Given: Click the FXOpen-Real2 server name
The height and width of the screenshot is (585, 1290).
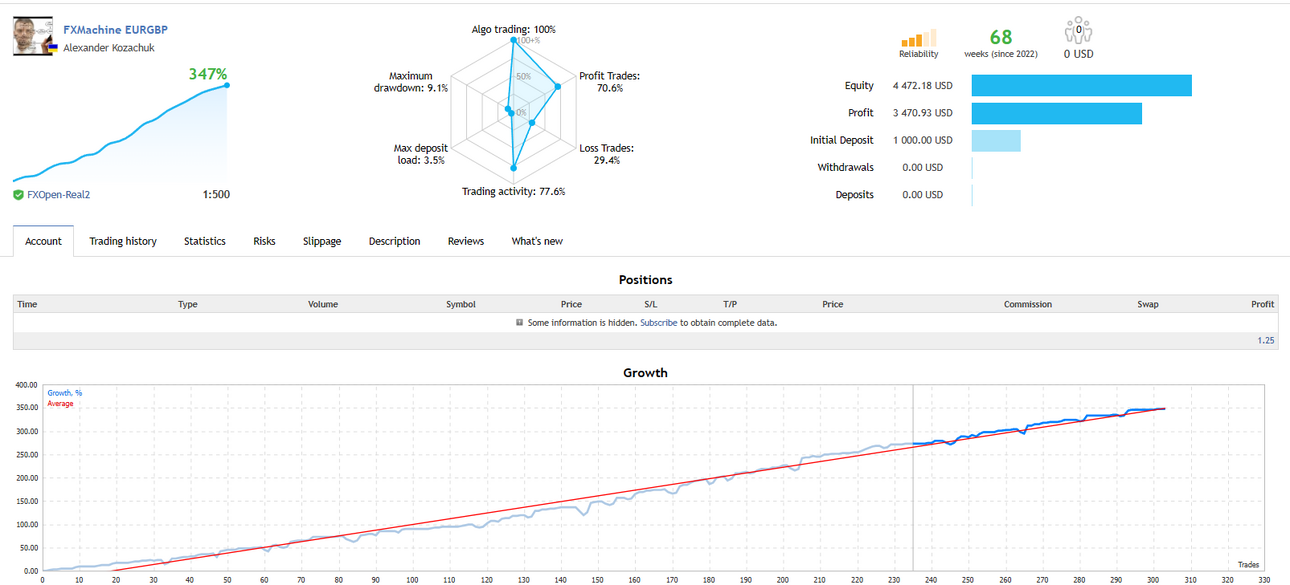Looking at the screenshot, I should [x=58, y=194].
